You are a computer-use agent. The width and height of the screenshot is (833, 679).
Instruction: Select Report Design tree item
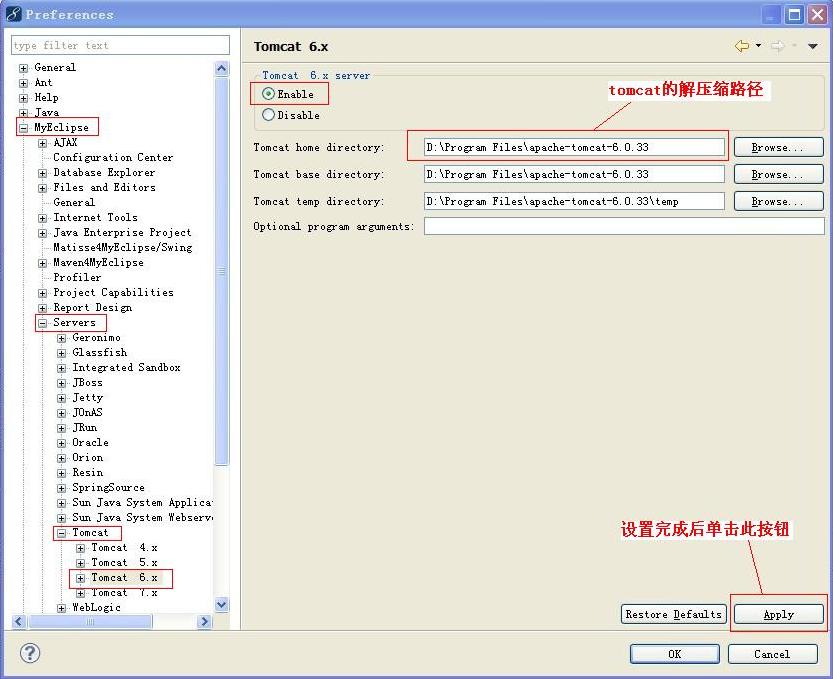pos(92,308)
